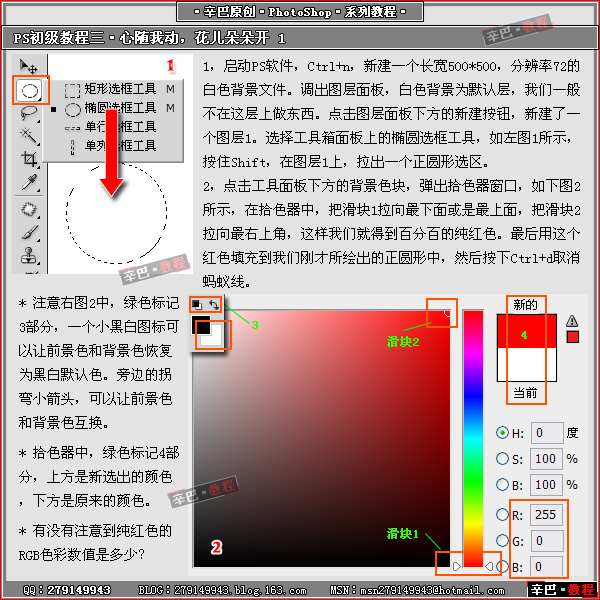
Task: Click the dashed circular selection on canvas
Action: click(116, 214)
